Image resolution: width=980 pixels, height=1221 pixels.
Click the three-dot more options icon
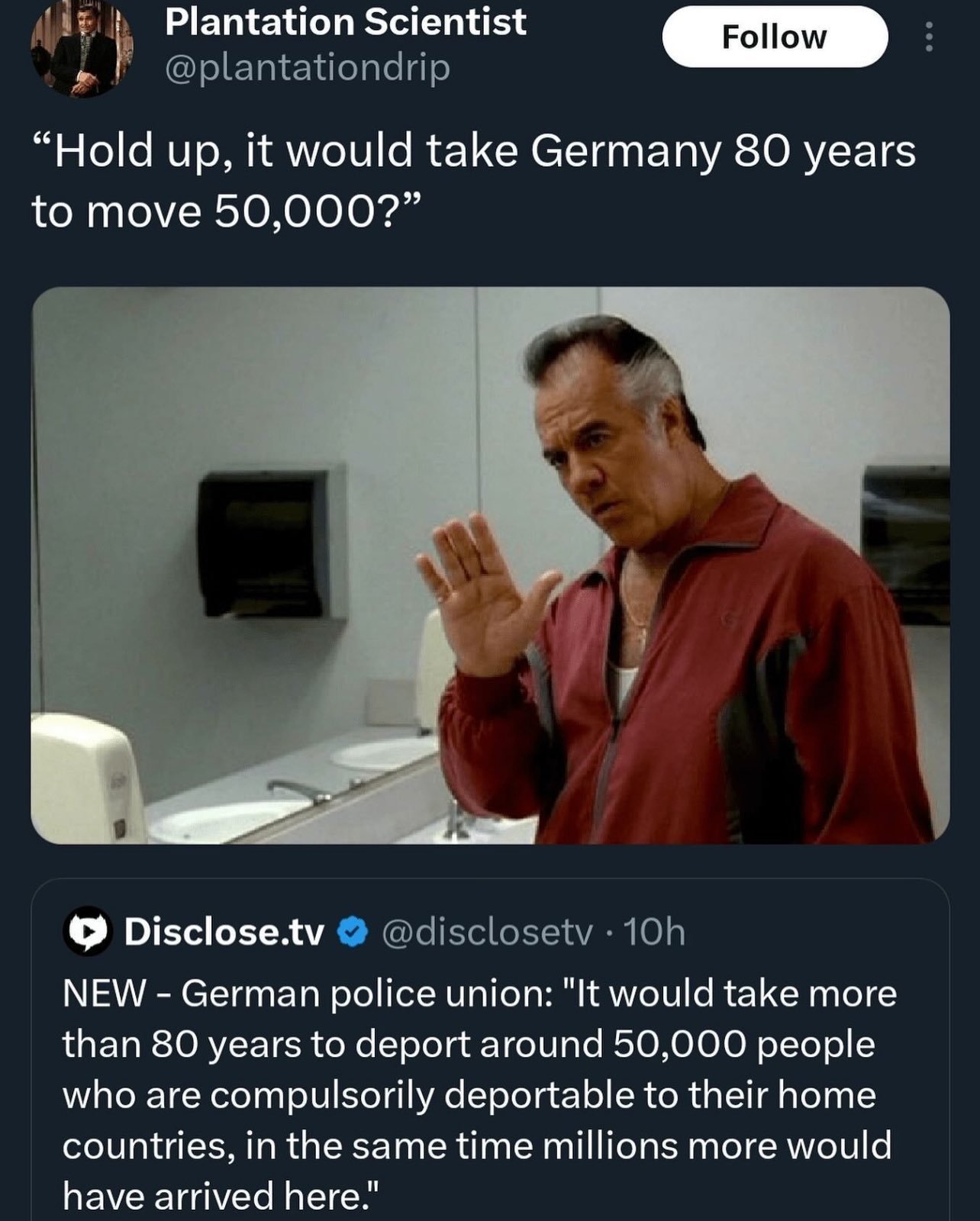(x=928, y=37)
